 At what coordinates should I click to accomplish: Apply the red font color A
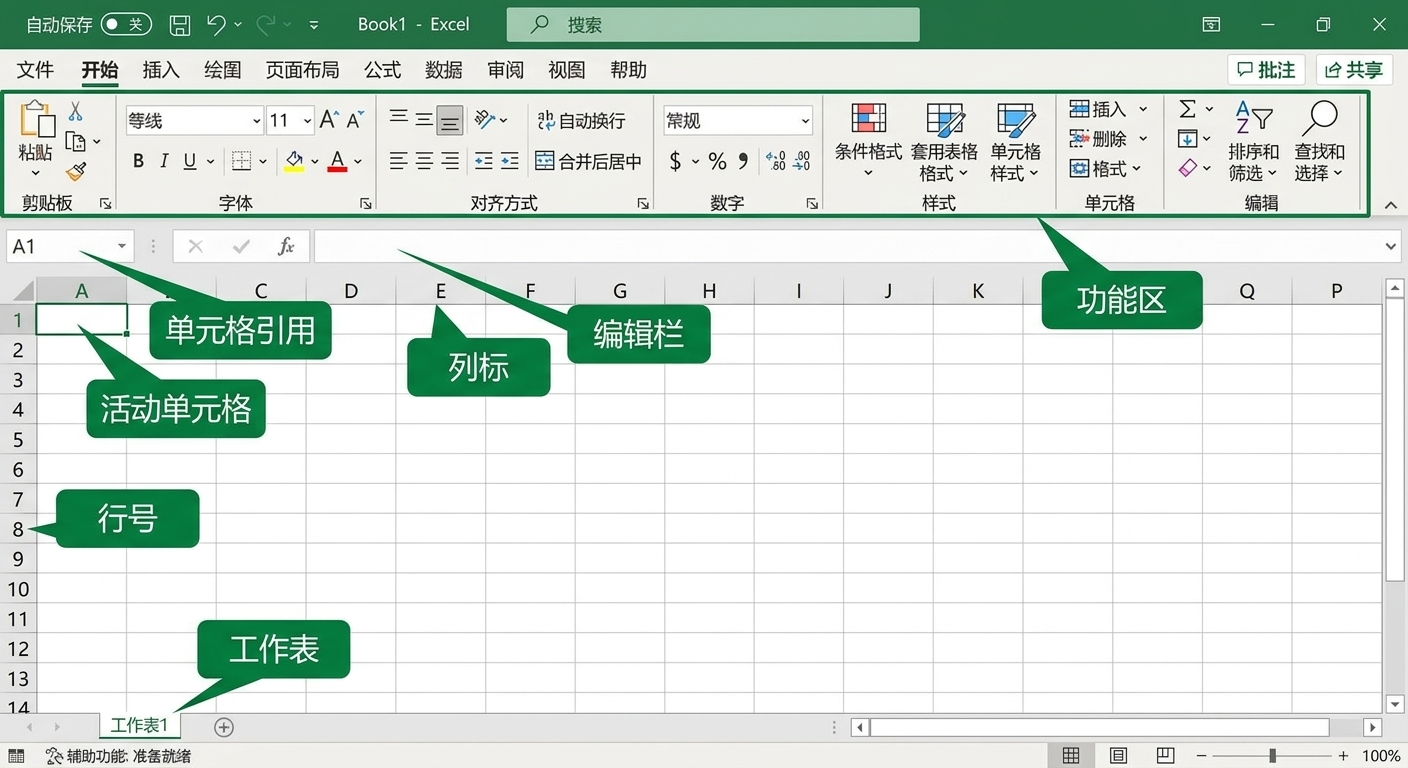[x=337, y=161]
